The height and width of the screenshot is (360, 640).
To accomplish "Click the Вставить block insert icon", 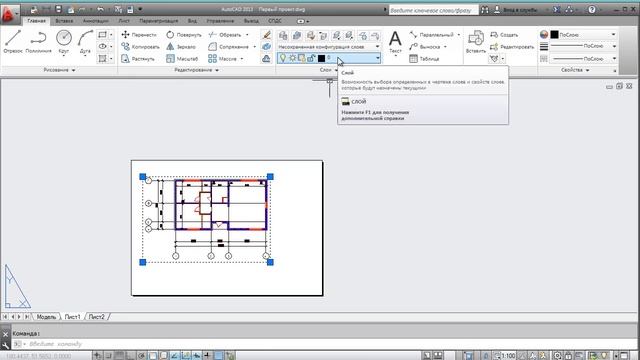I will tap(476, 42).
